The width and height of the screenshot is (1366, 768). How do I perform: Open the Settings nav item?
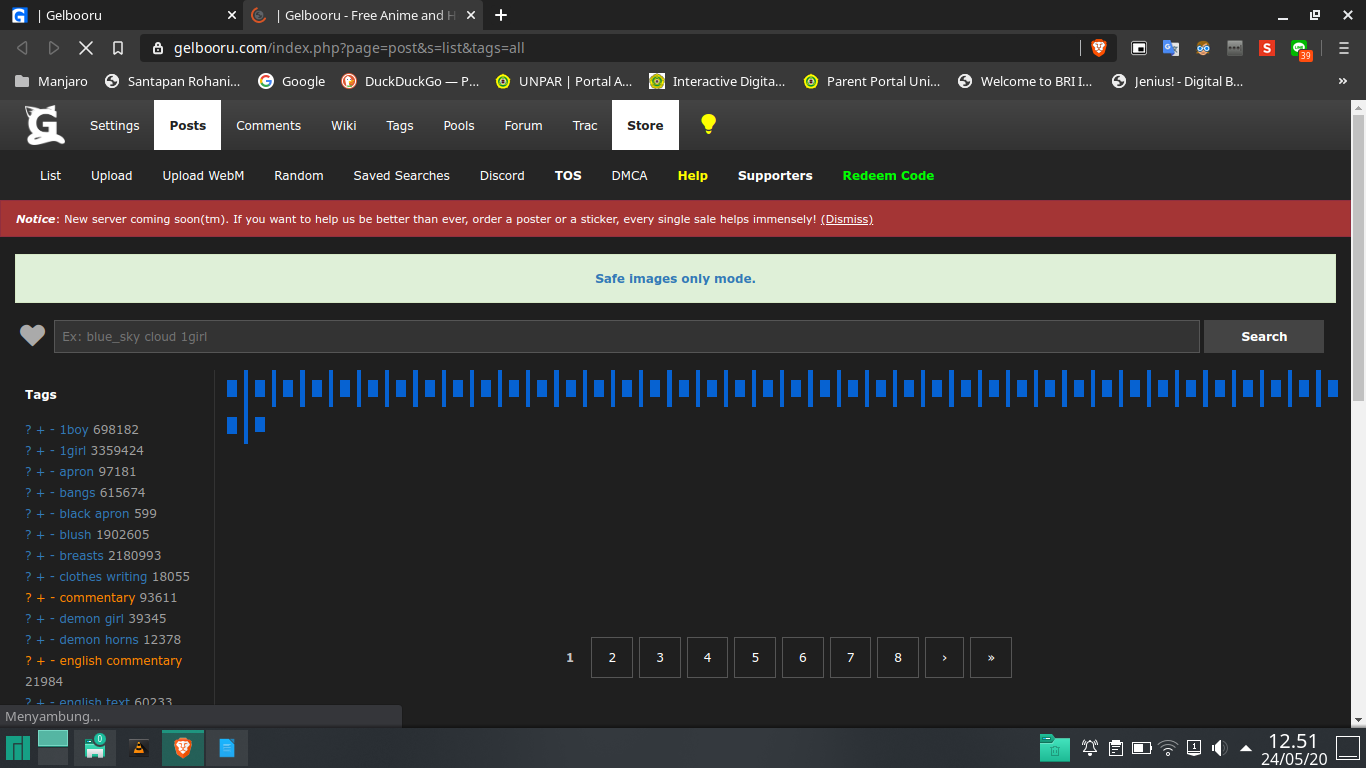pos(115,125)
